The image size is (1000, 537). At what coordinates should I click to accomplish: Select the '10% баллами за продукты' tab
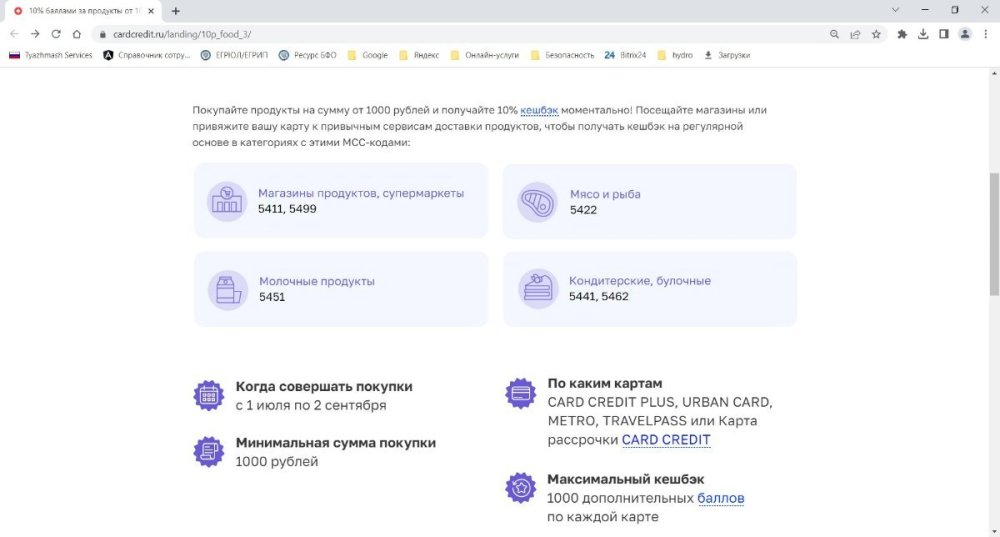click(82, 10)
